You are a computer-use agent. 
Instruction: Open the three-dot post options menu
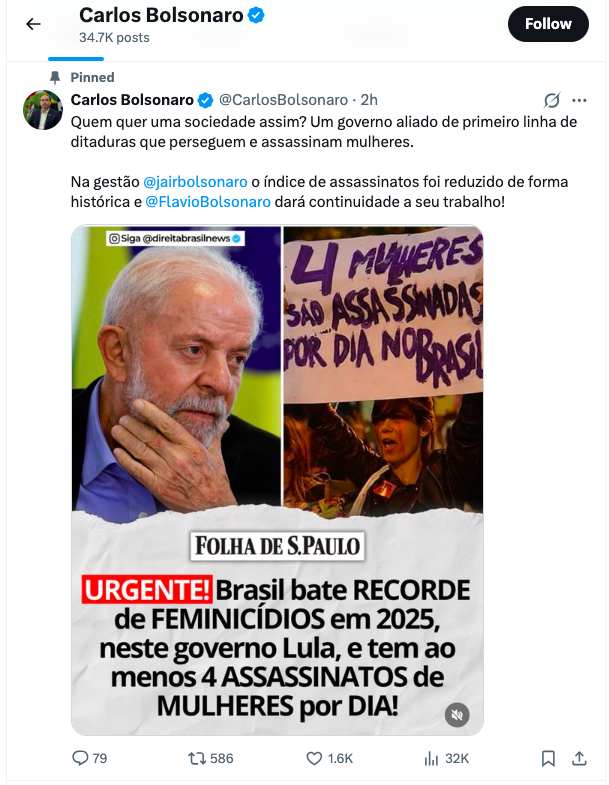pyautogui.click(x=579, y=101)
